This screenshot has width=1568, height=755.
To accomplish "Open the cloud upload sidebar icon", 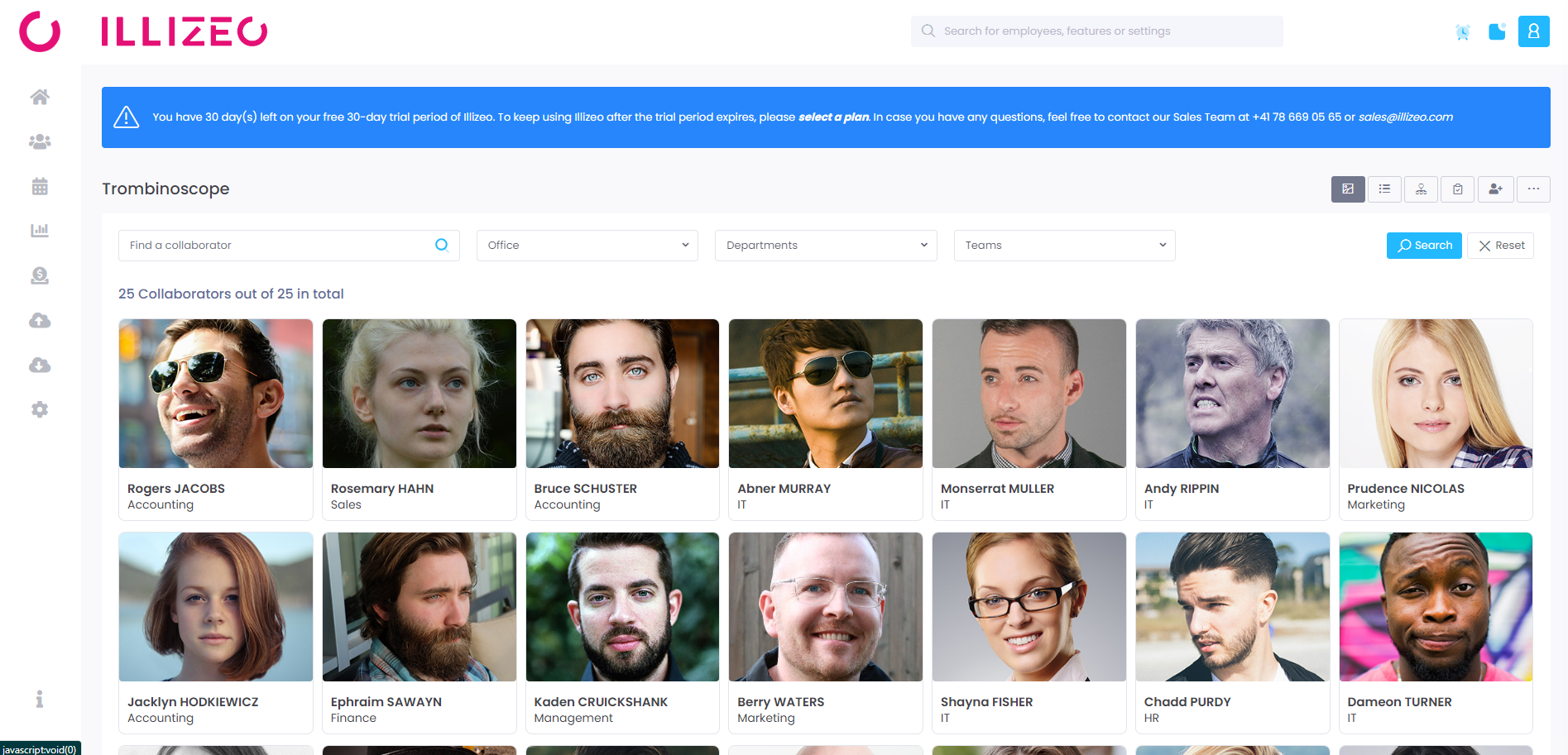I will (40, 320).
